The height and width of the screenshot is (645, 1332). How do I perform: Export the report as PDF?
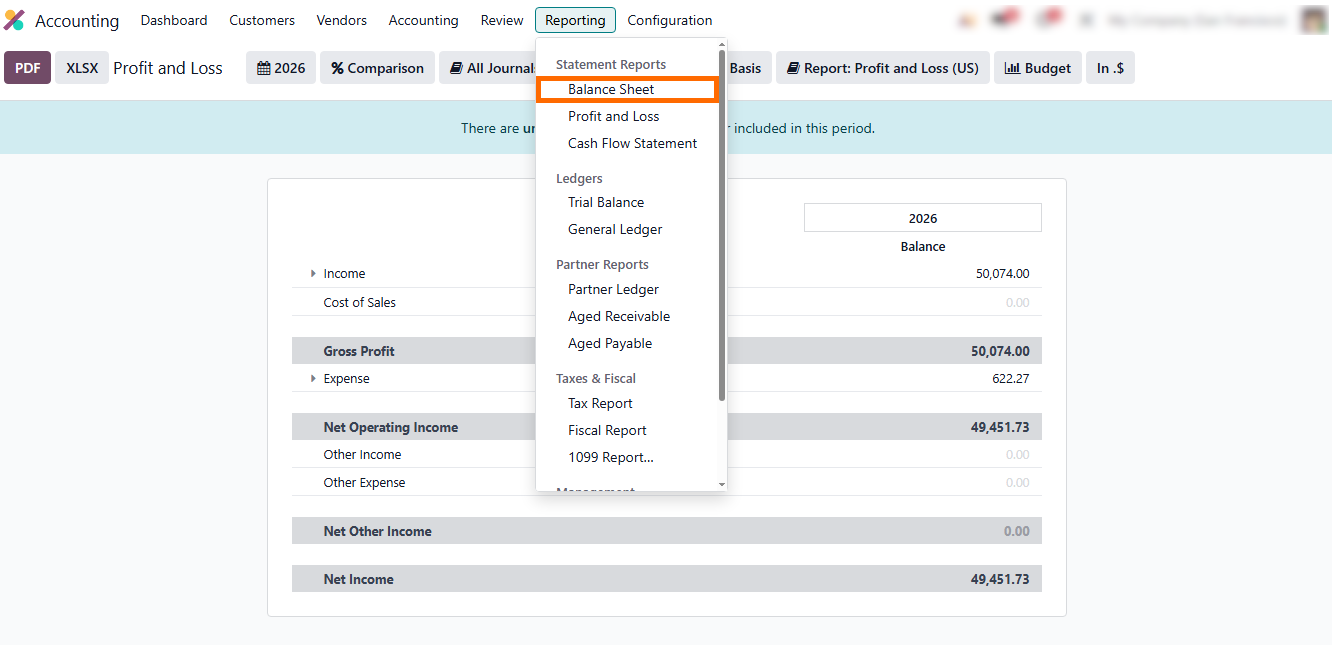(x=27, y=68)
